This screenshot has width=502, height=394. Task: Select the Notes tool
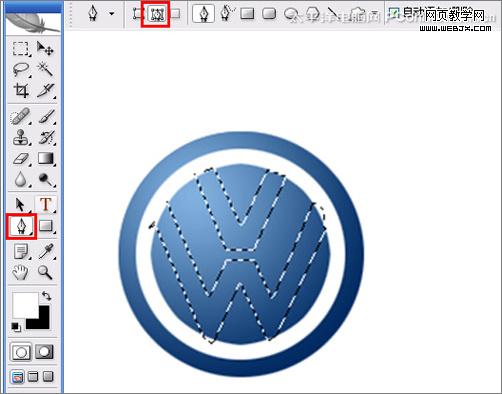point(21,251)
